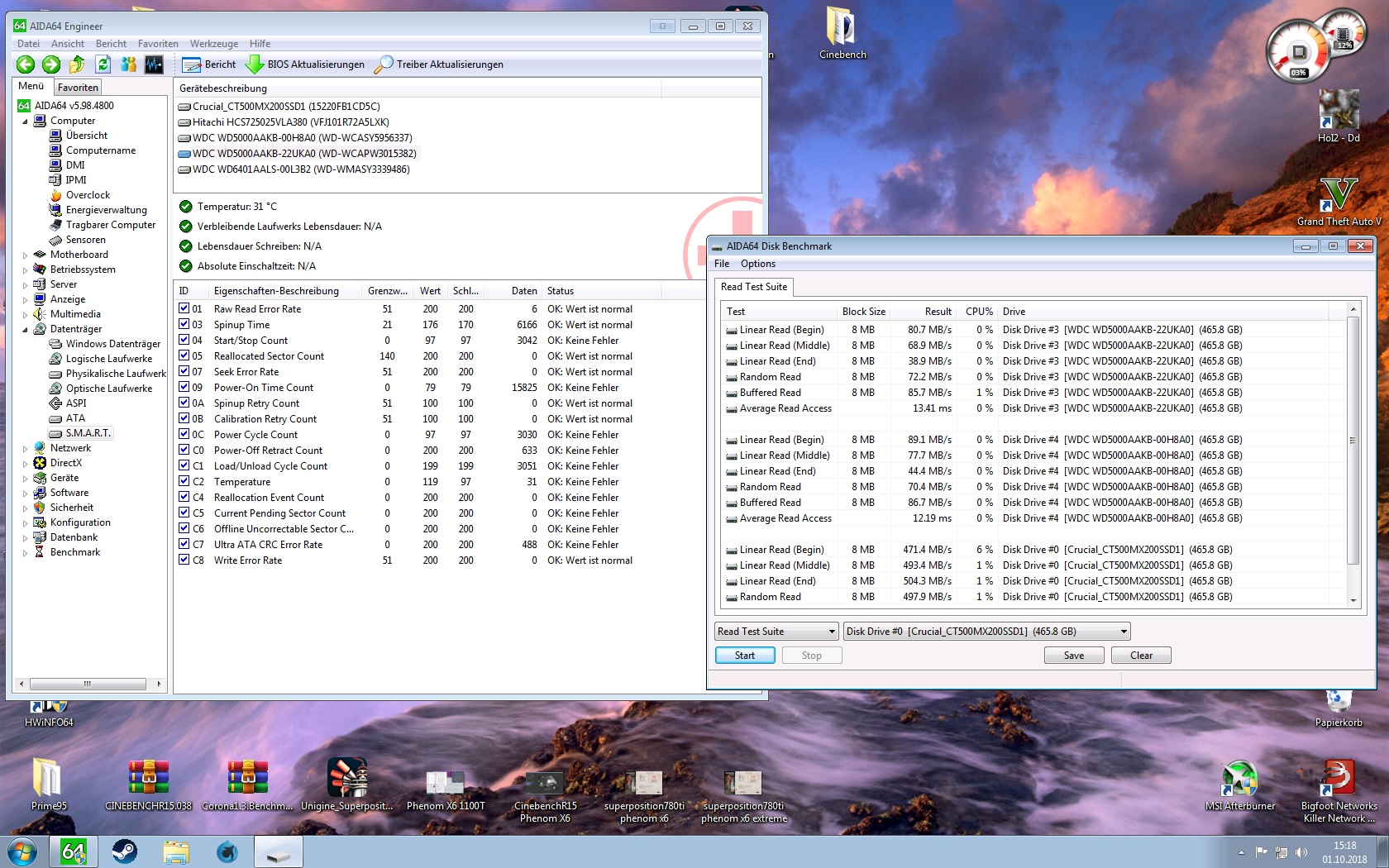
Task: Click the Save button in Disk Benchmark
Action: tap(1074, 656)
